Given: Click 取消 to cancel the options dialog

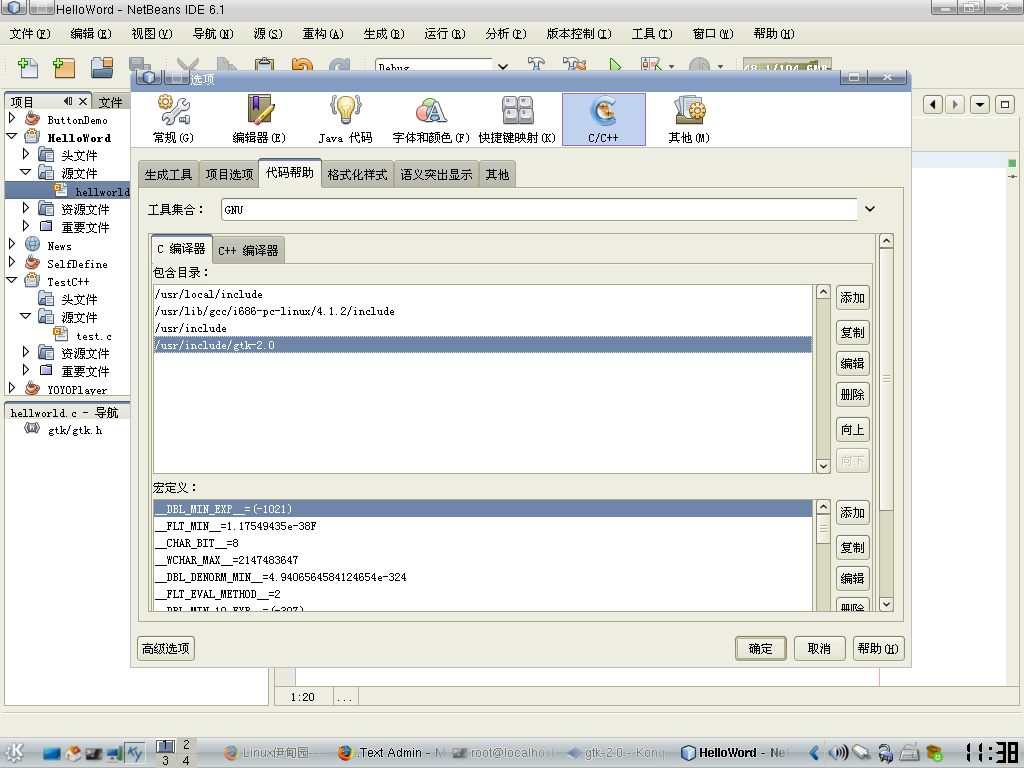Looking at the screenshot, I should [x=819, y=648].
